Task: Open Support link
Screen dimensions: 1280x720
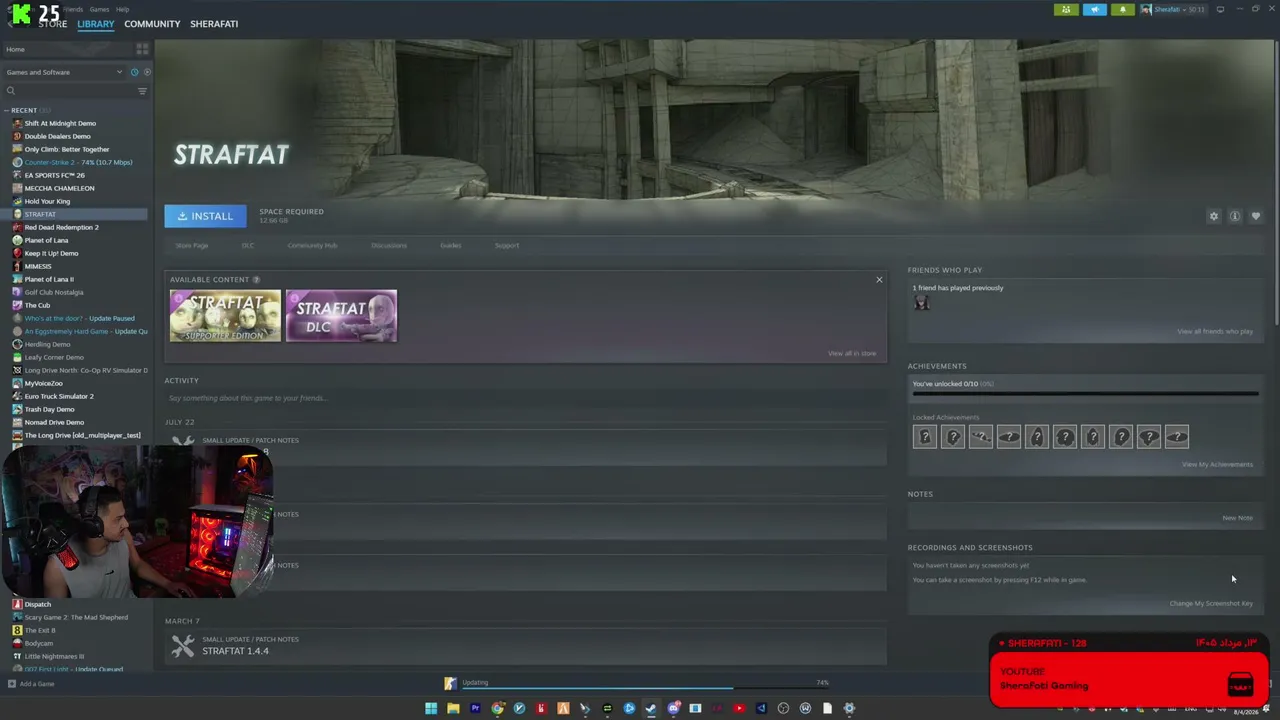Action: tap(507, 246)
